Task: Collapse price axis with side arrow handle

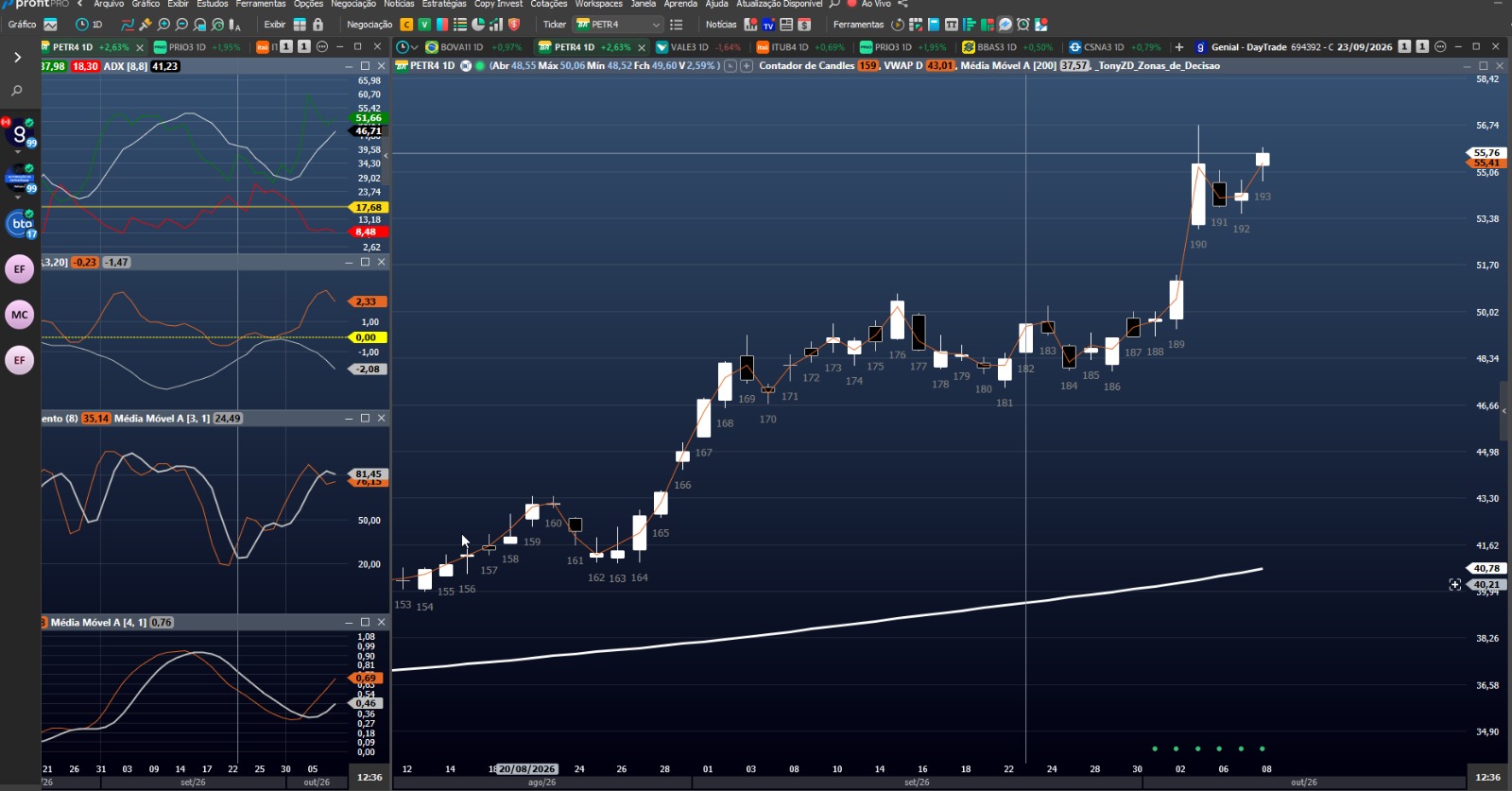Action: pos(1503,411)
